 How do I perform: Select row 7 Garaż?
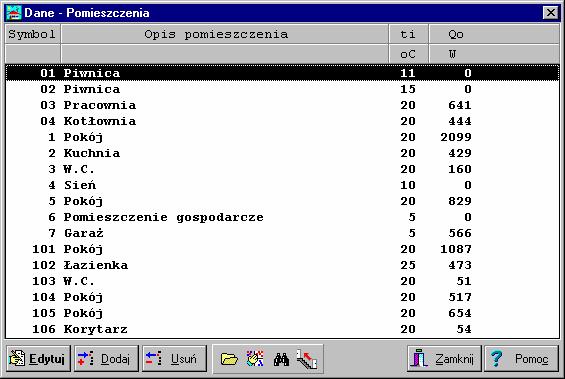[x=282, y=233]
